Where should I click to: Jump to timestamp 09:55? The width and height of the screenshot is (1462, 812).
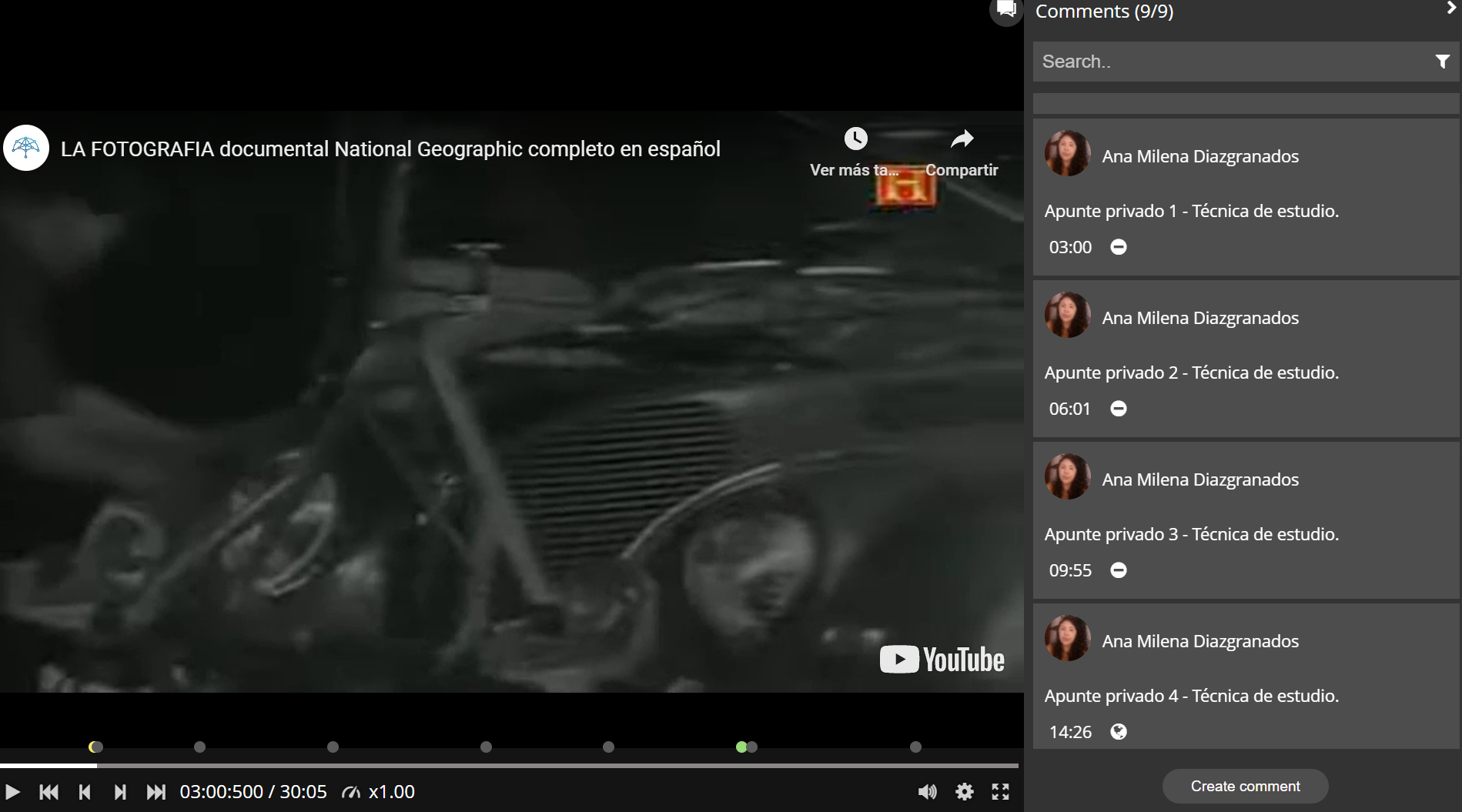tap(1070, 570)
